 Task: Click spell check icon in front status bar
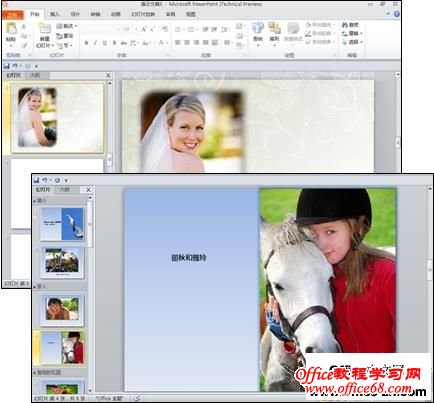136,398
